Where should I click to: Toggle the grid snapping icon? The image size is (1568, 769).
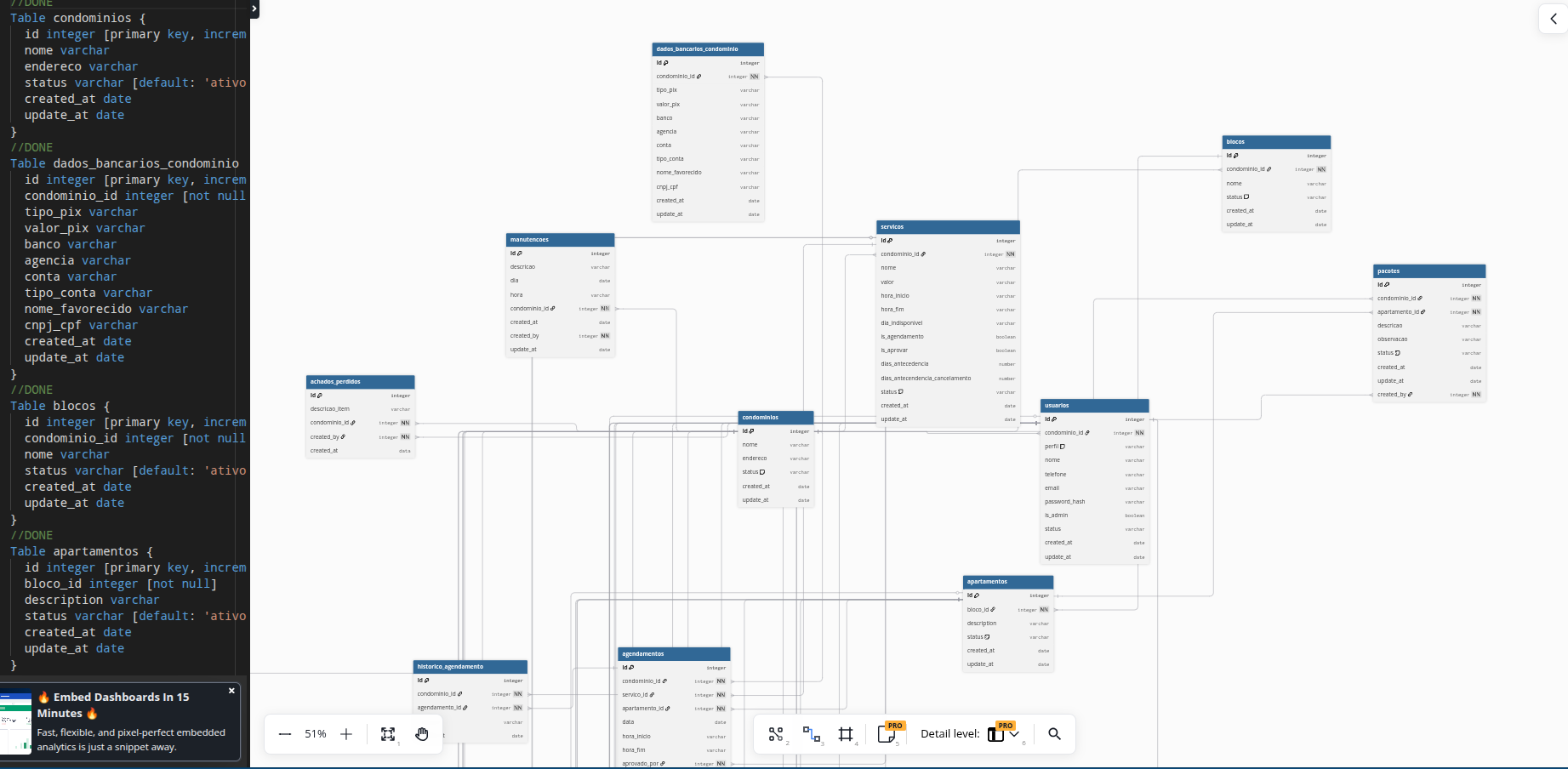[846, 734]
